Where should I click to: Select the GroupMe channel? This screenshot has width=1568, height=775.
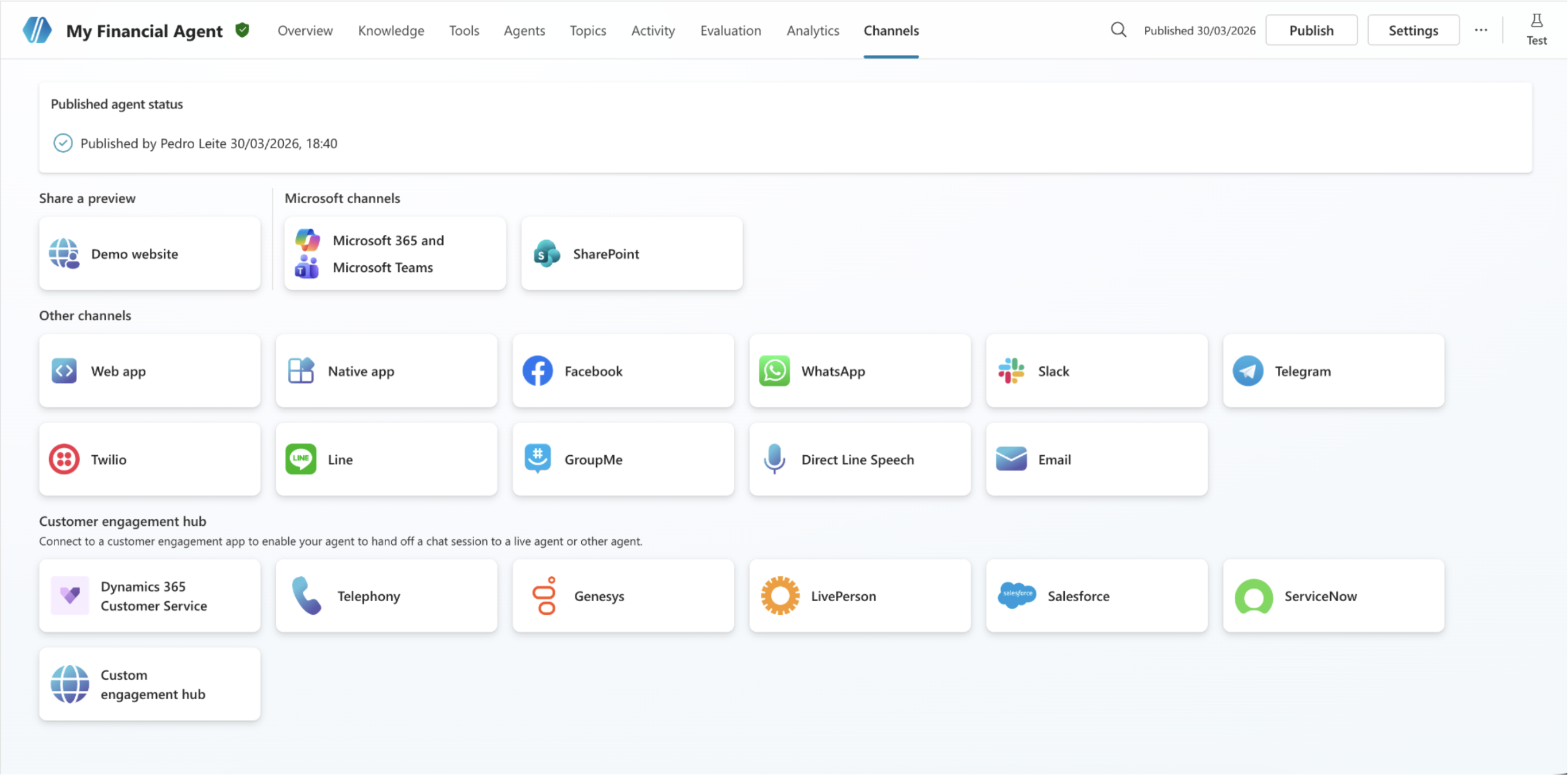click(x=623, y=459)
